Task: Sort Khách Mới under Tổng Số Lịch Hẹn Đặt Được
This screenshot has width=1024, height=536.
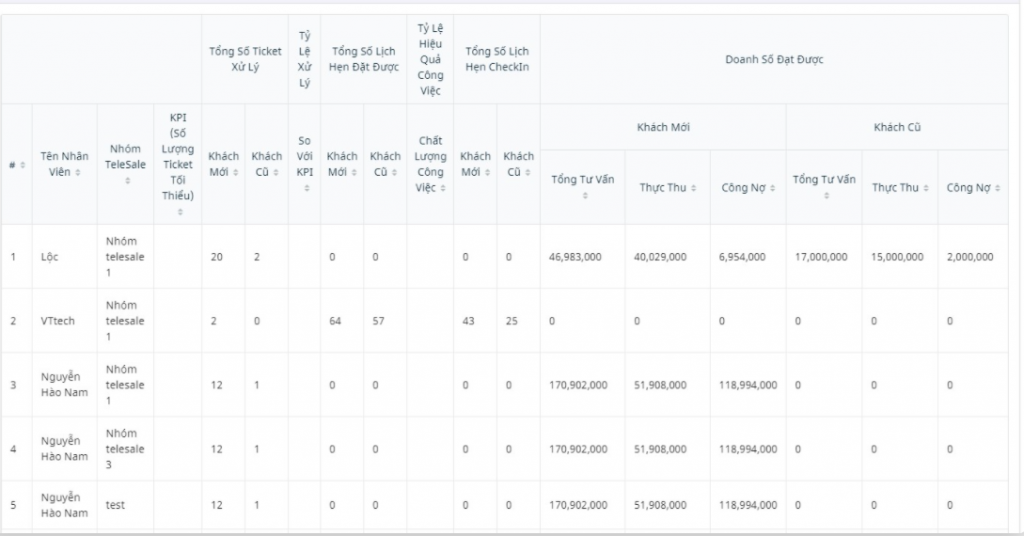Action: point(356,173)
